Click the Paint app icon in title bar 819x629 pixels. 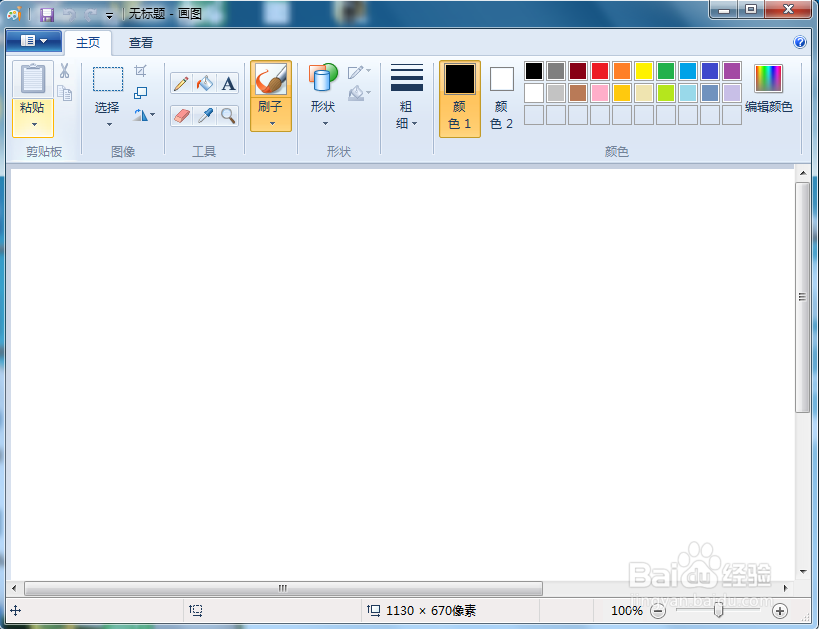[x=14, y=14]
